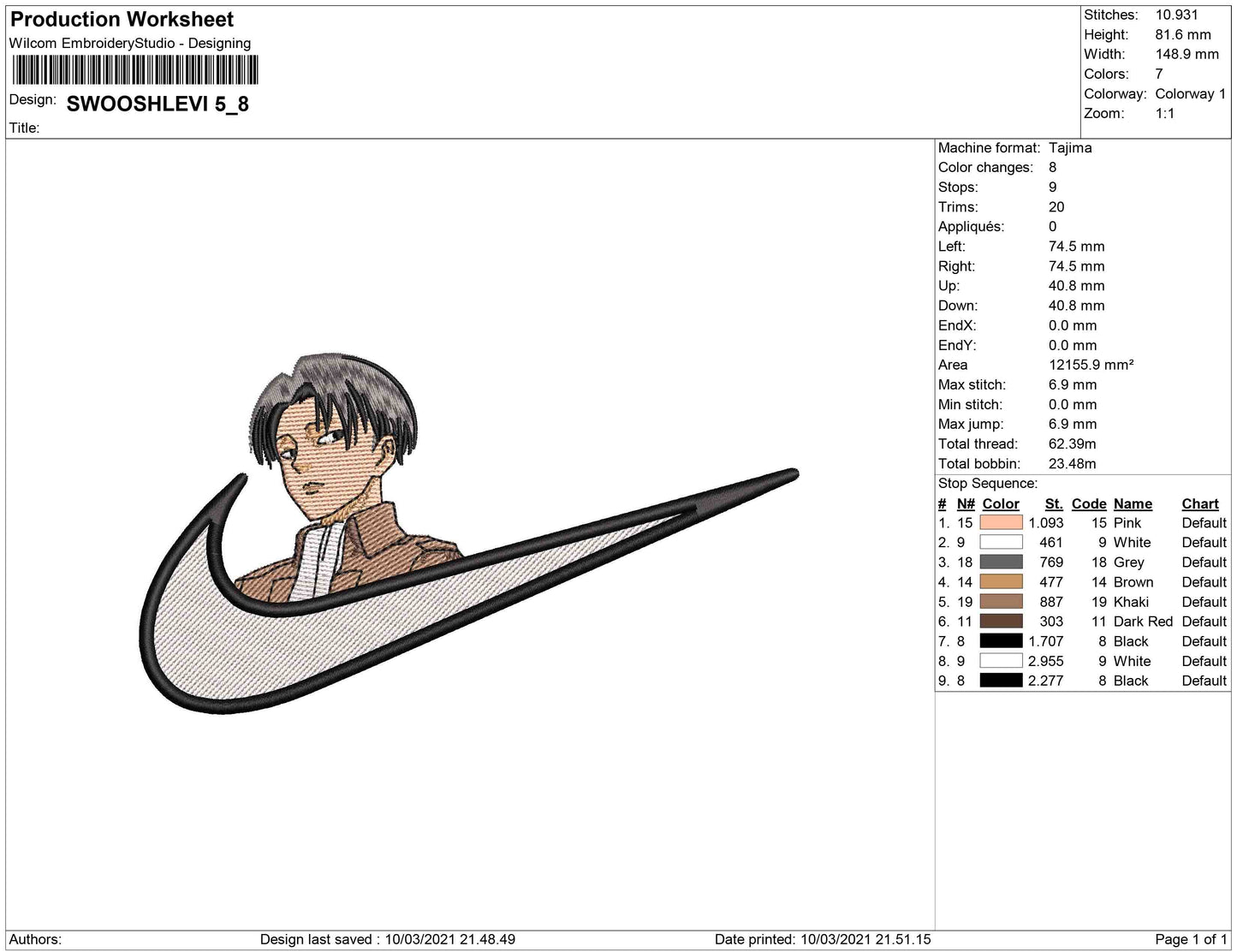
Task: Click the Colors value '7'
Action: 1159,74
